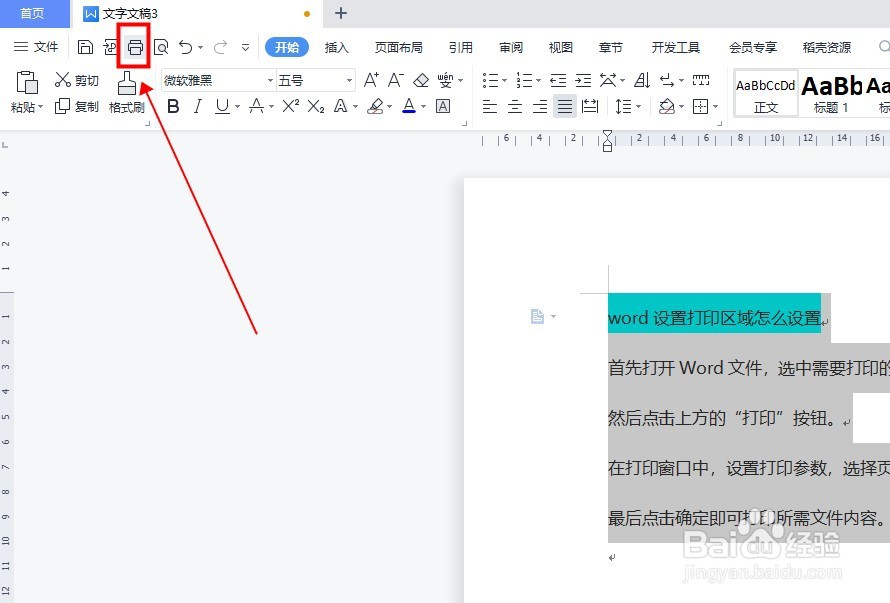Open the 稻壳资源 tab
This screenshot has height=603, width=890.
[x=826, y=47]
